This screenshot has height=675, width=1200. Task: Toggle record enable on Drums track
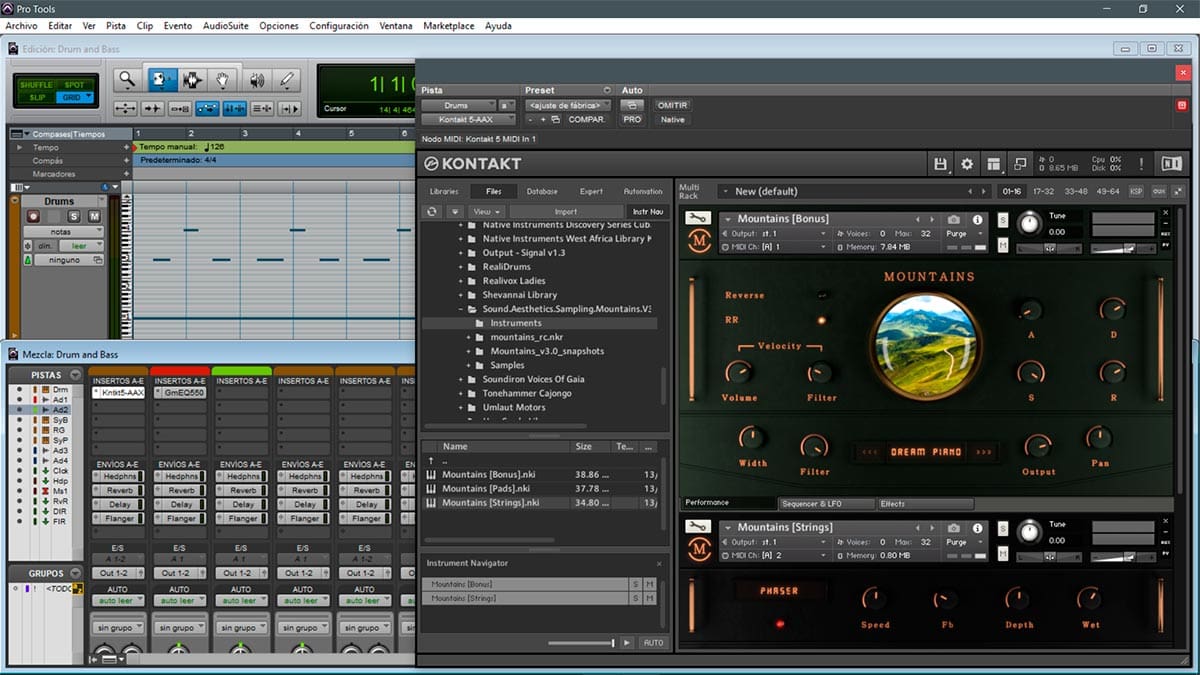pyautogui.click(x=33, y=216)
